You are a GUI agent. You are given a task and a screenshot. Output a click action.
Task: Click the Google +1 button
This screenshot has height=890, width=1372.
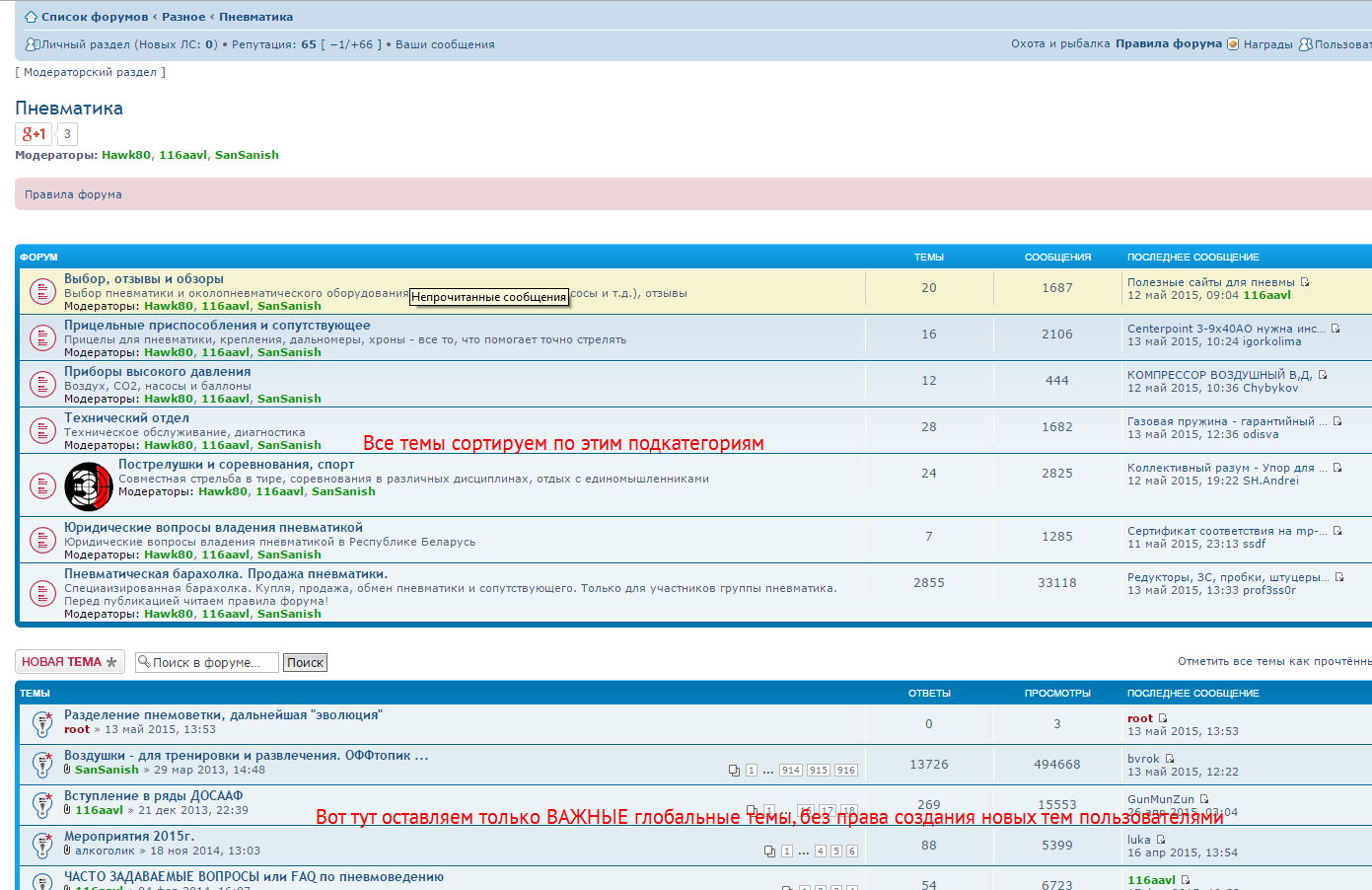click(34, 134)
